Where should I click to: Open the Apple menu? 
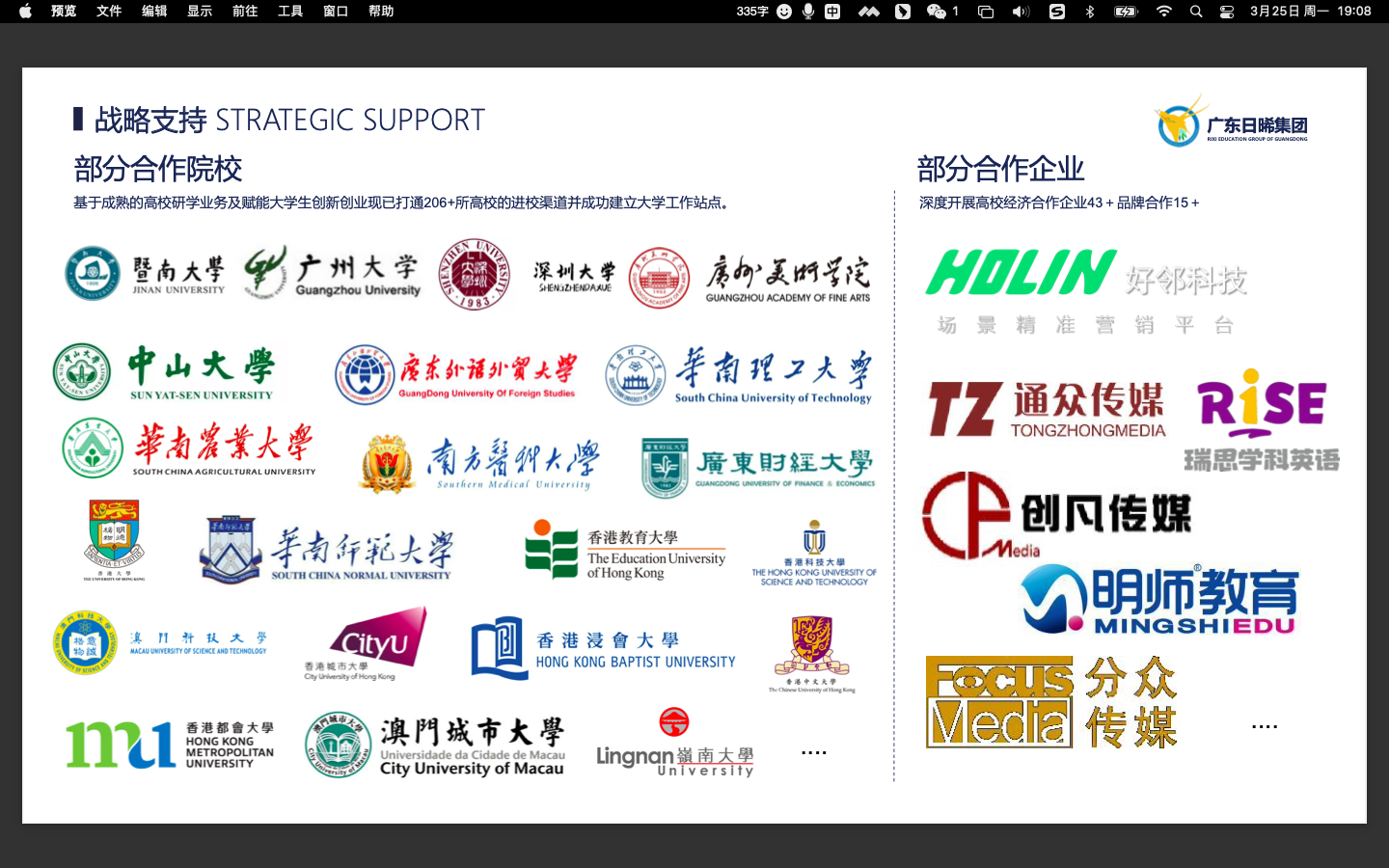pos(25,12)
